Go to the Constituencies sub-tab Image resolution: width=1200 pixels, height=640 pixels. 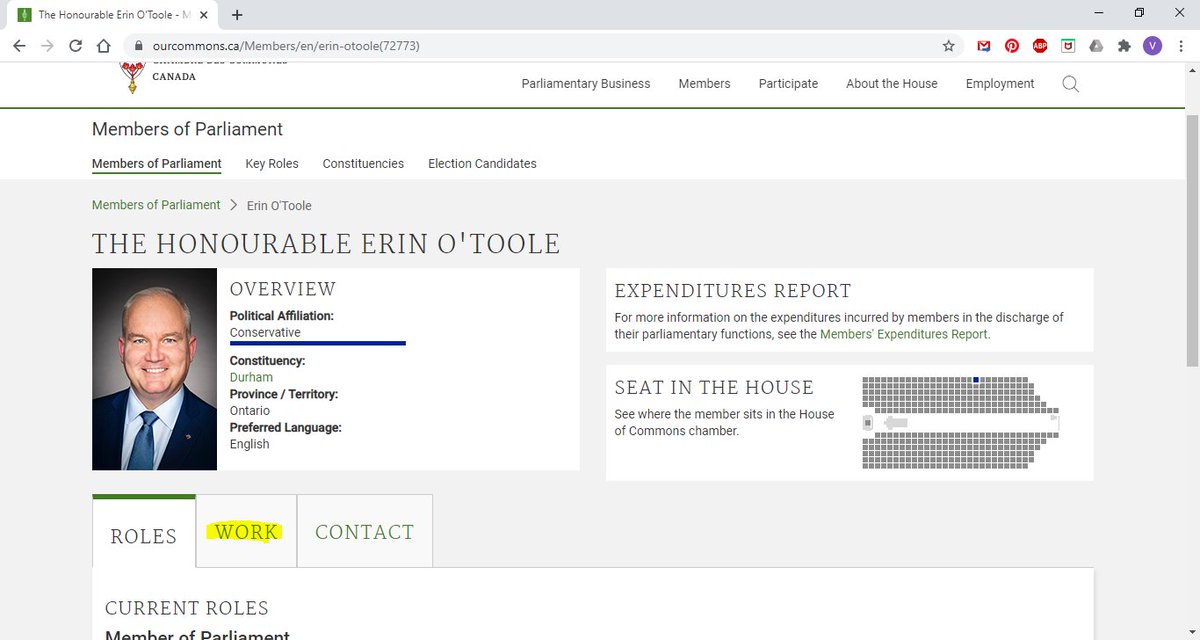(363, 163)
